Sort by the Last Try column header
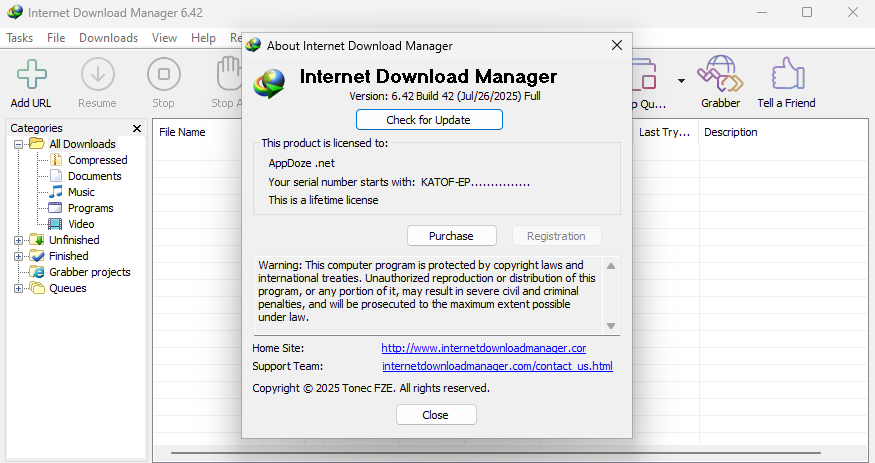875x463 pixels. (x=665, y=132)
